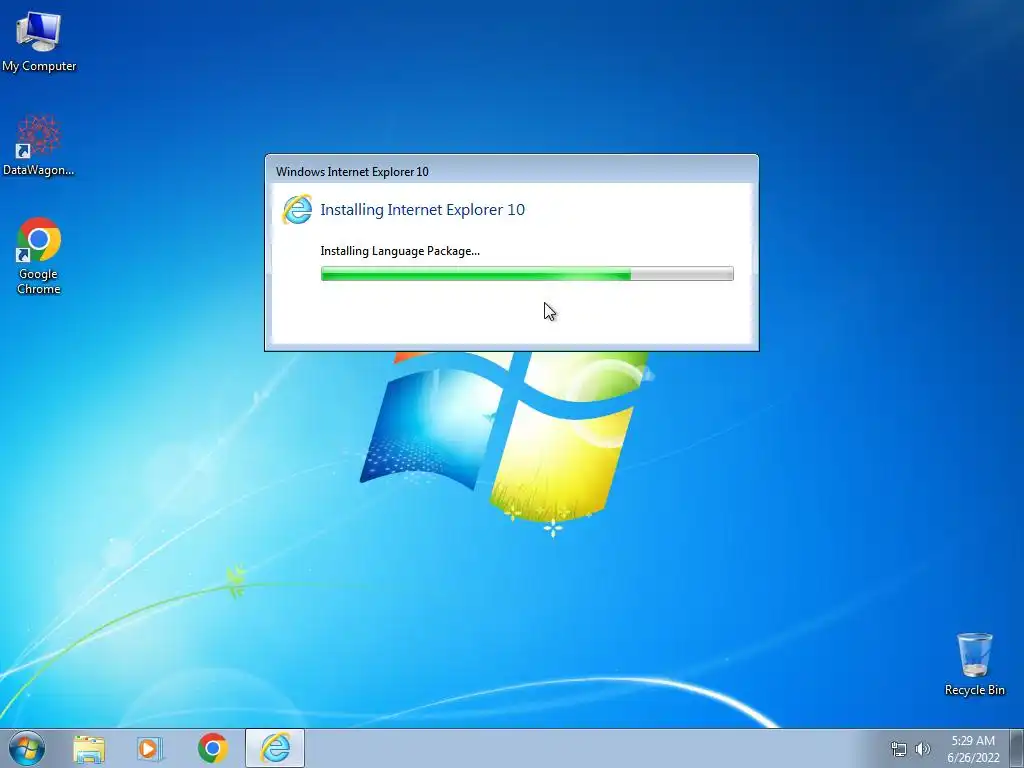Activate Internet Explorer taskbar button
Screen dimensions: 1024x768
click(x=275, y=748)
